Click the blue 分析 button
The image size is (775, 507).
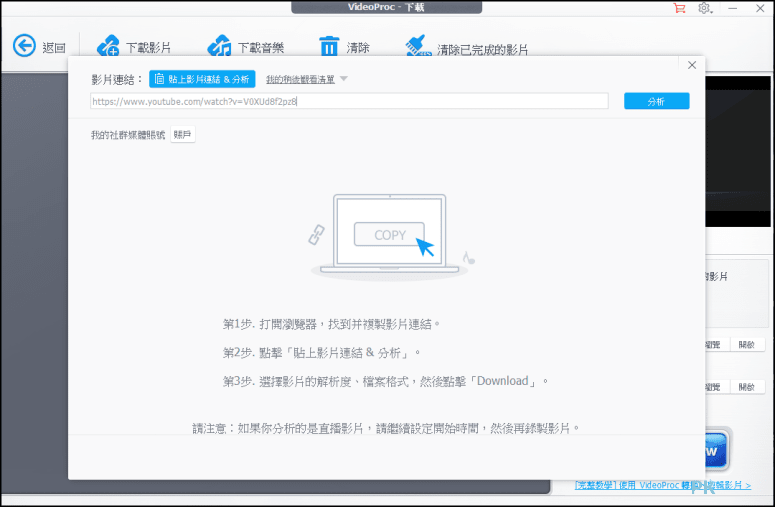tap(656, 101)
